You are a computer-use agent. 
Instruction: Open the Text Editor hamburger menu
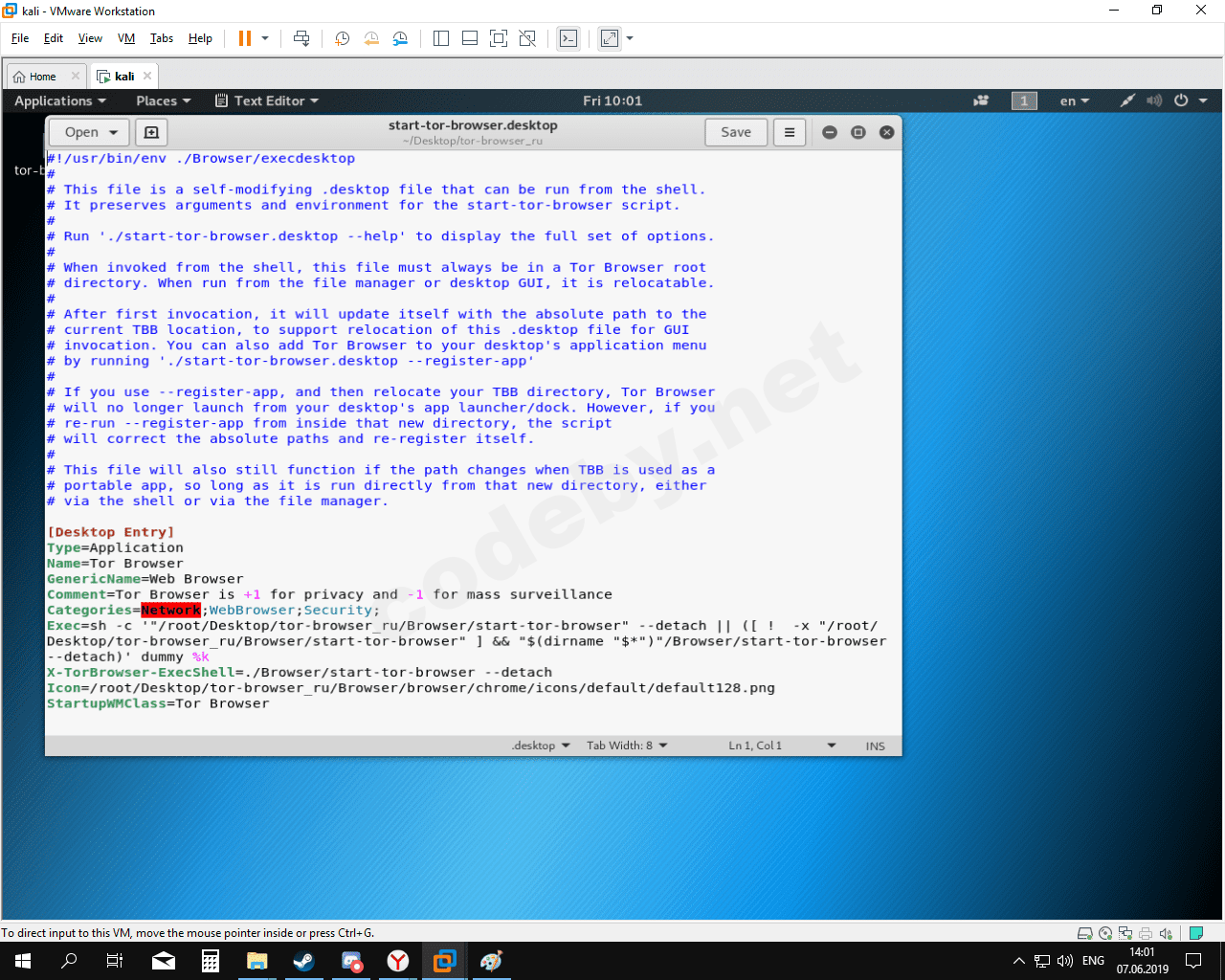790,132
